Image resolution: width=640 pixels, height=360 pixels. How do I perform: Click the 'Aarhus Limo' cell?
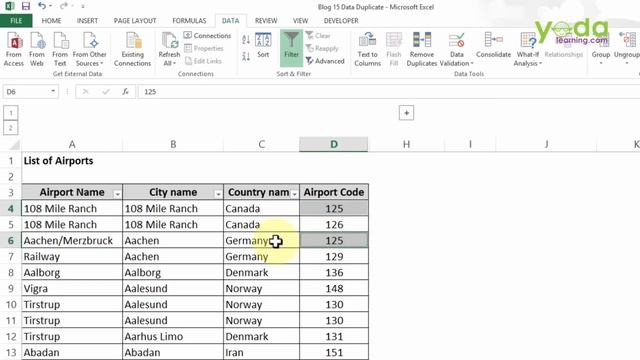click(173, 337)
